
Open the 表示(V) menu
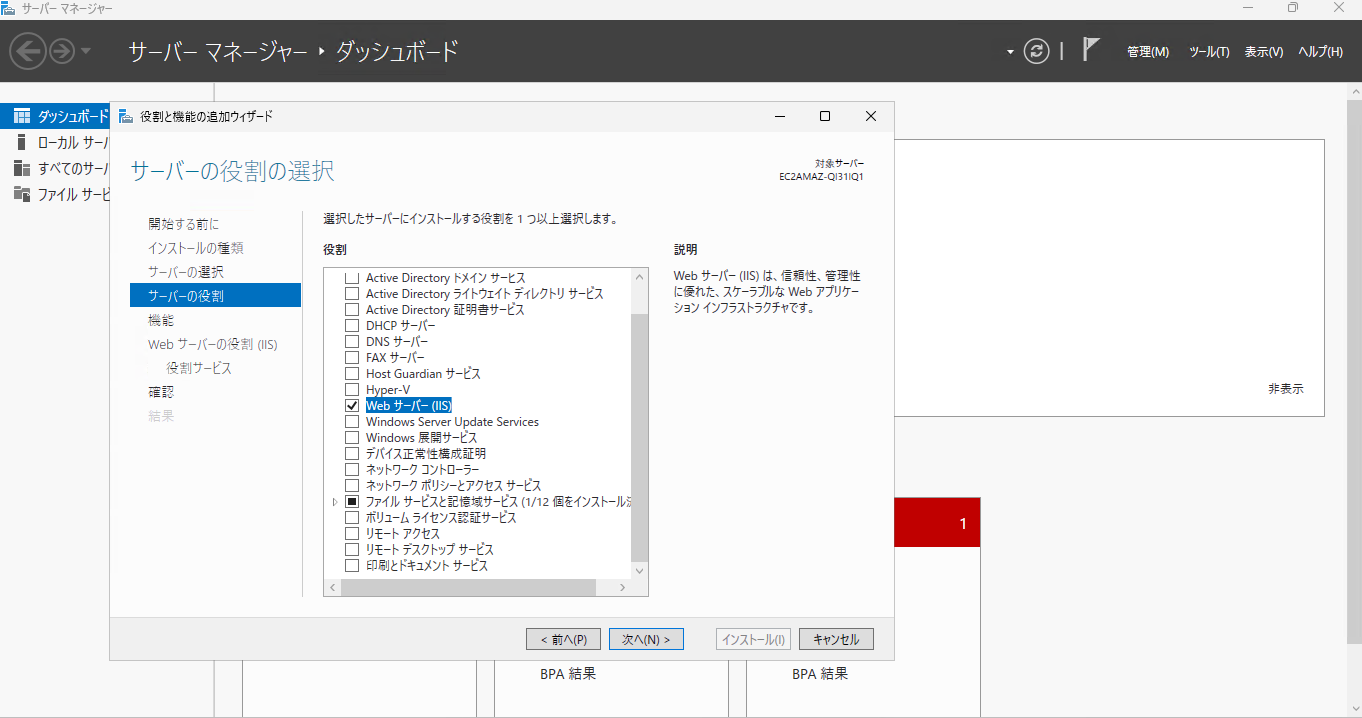point(1264,52)
